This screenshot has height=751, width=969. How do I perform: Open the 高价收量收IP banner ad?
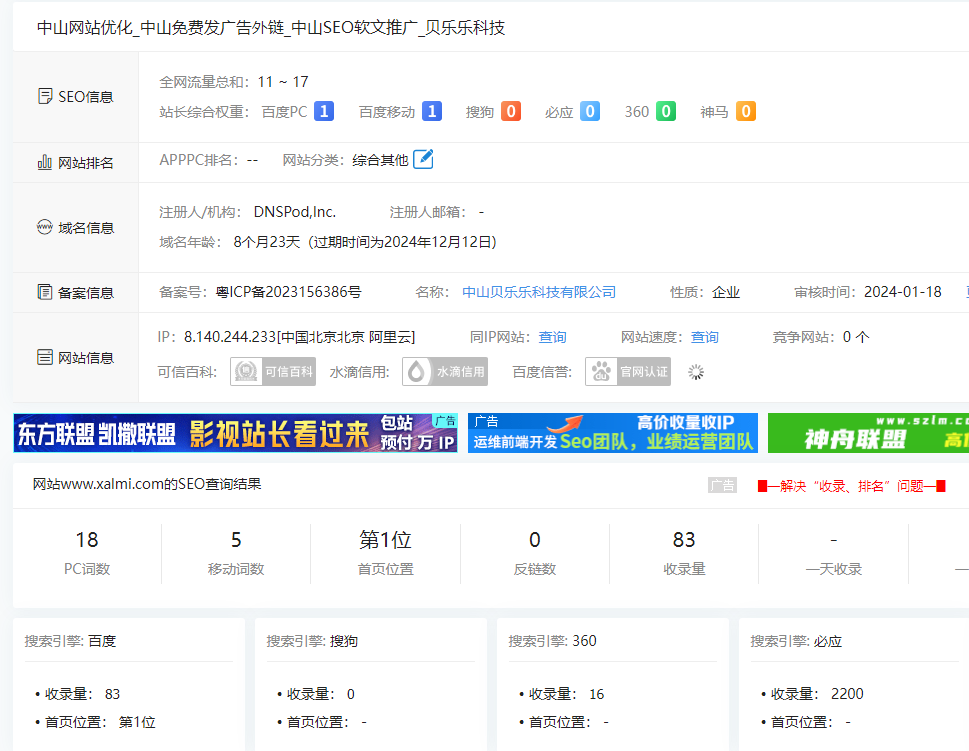[x=613, y=433]
